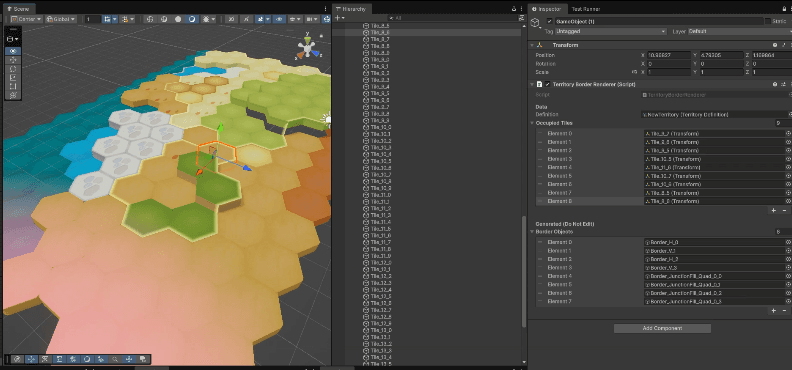
Task: Select the Rect tool in Scene tools
Action: click(13, 86)
